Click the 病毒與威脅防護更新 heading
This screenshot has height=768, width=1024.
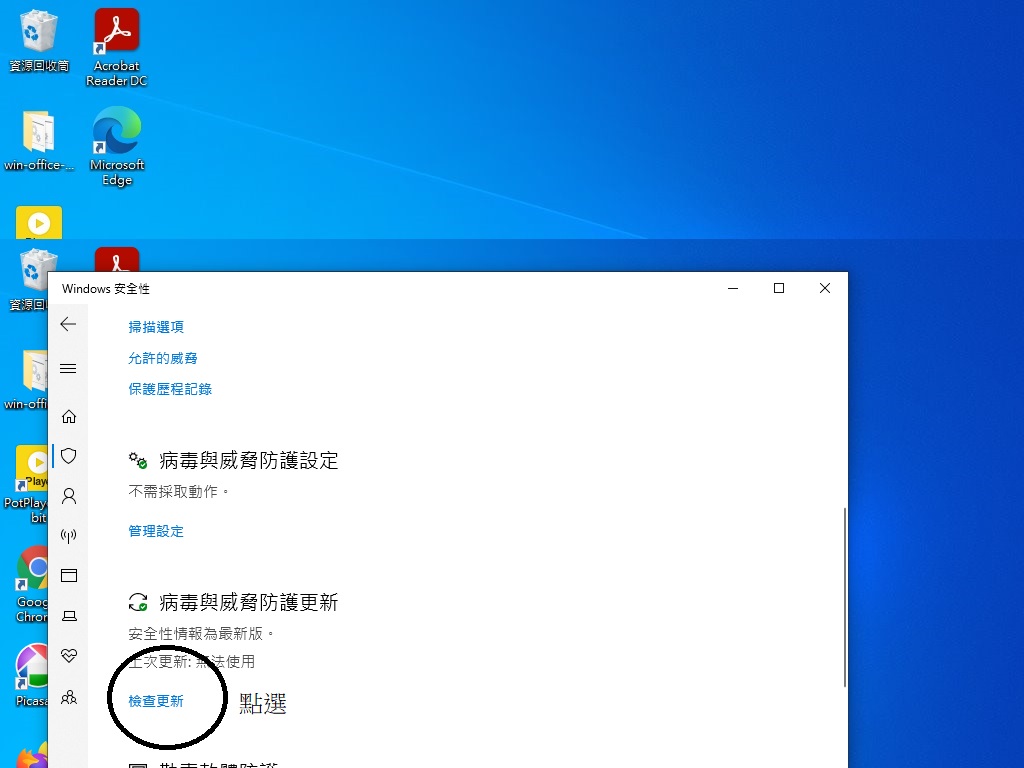point(249,602)
